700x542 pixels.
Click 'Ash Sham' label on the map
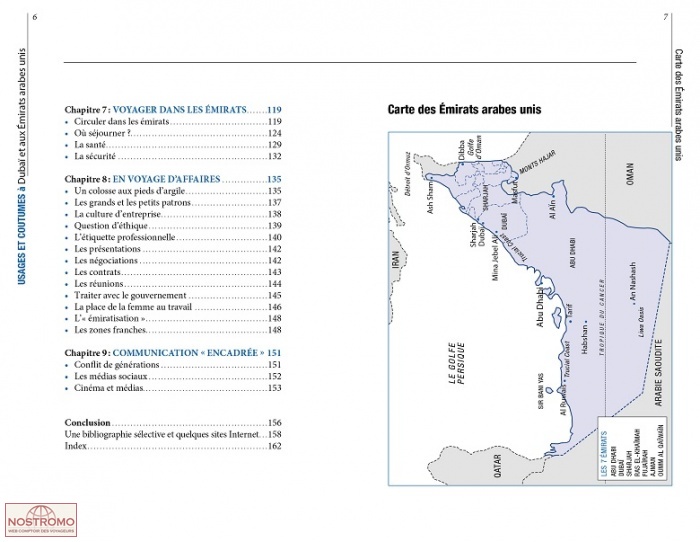[x=430, y=197]
